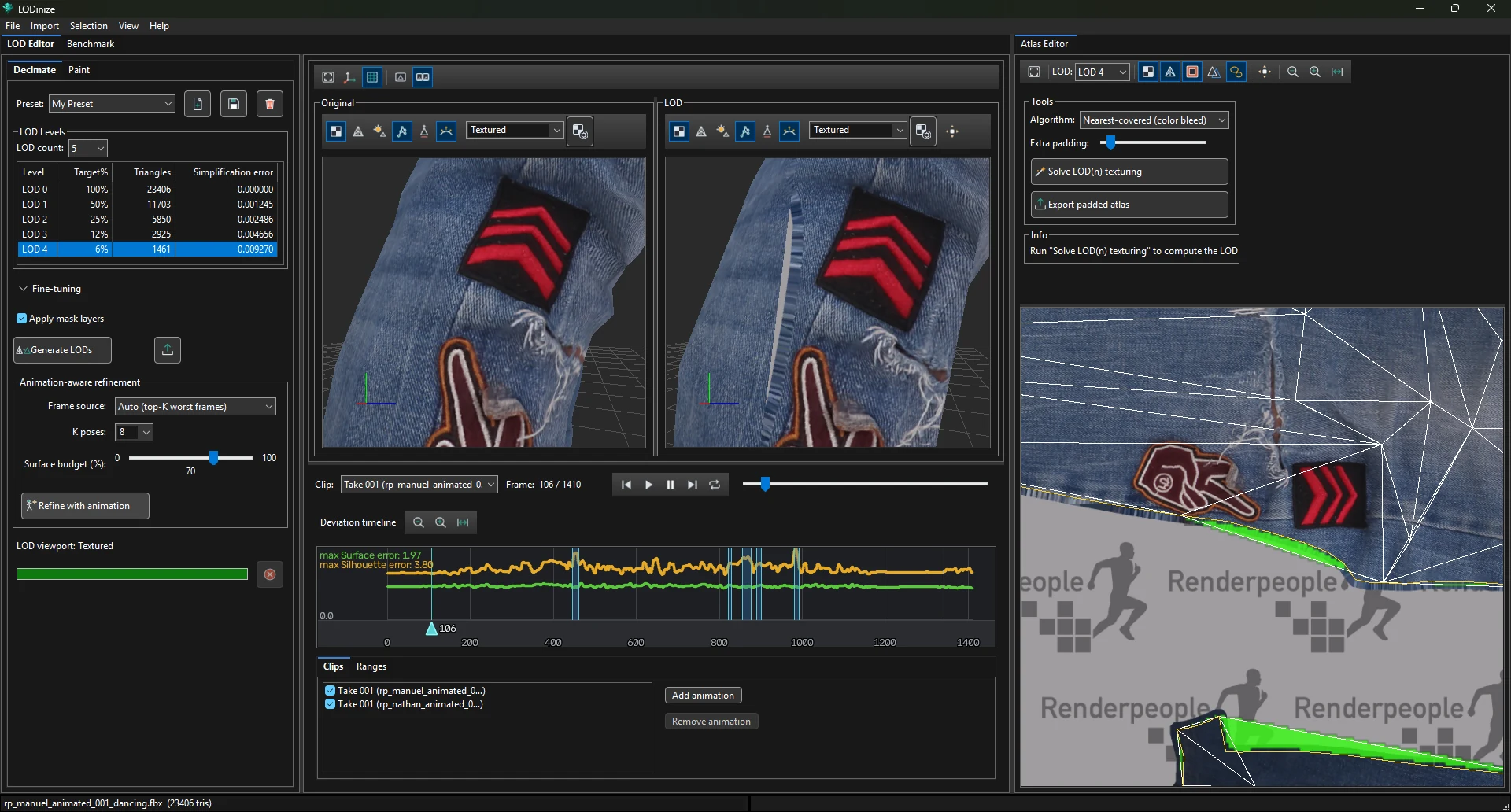Screen dimensions: 1511x812
Task: Click the pan/center icon in LOD viewport toolbar
Action: point(953,131)
